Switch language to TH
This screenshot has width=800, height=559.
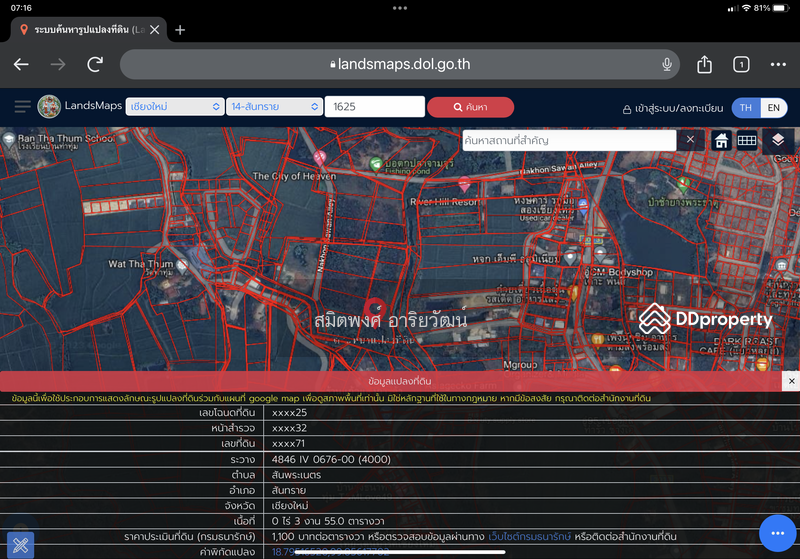745,108
